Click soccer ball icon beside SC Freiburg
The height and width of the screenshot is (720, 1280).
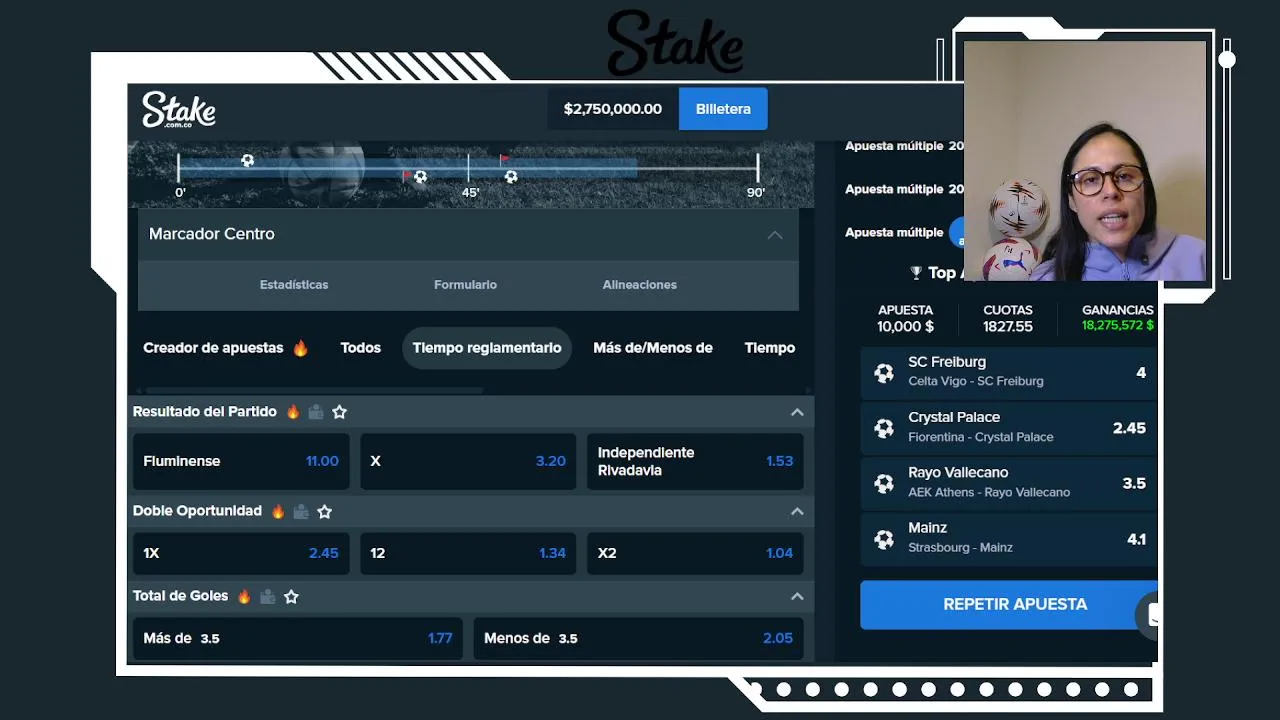pyautogui.click(x=884, y=373)
